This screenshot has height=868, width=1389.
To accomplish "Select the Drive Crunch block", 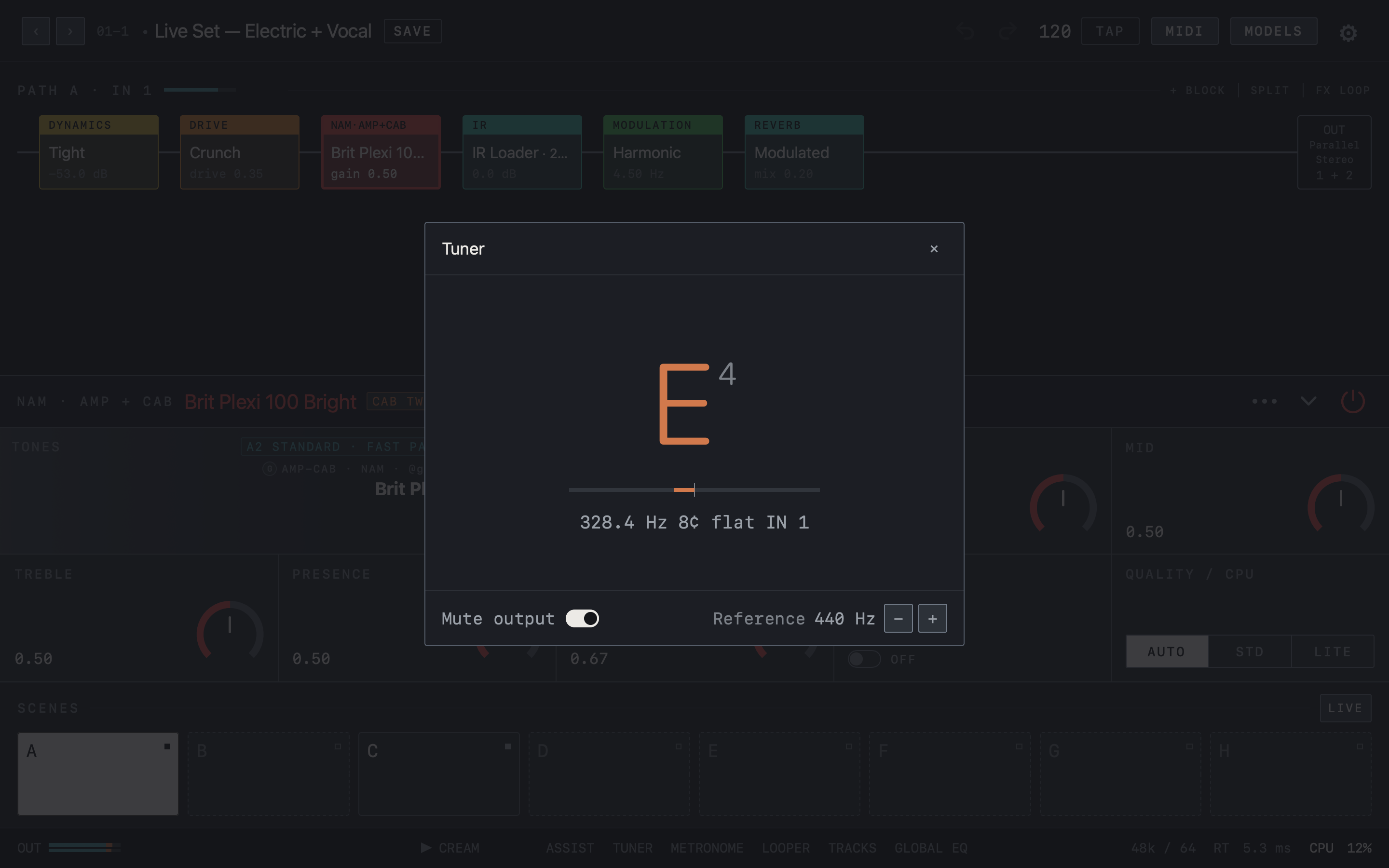I will click(x=239, y=152).
